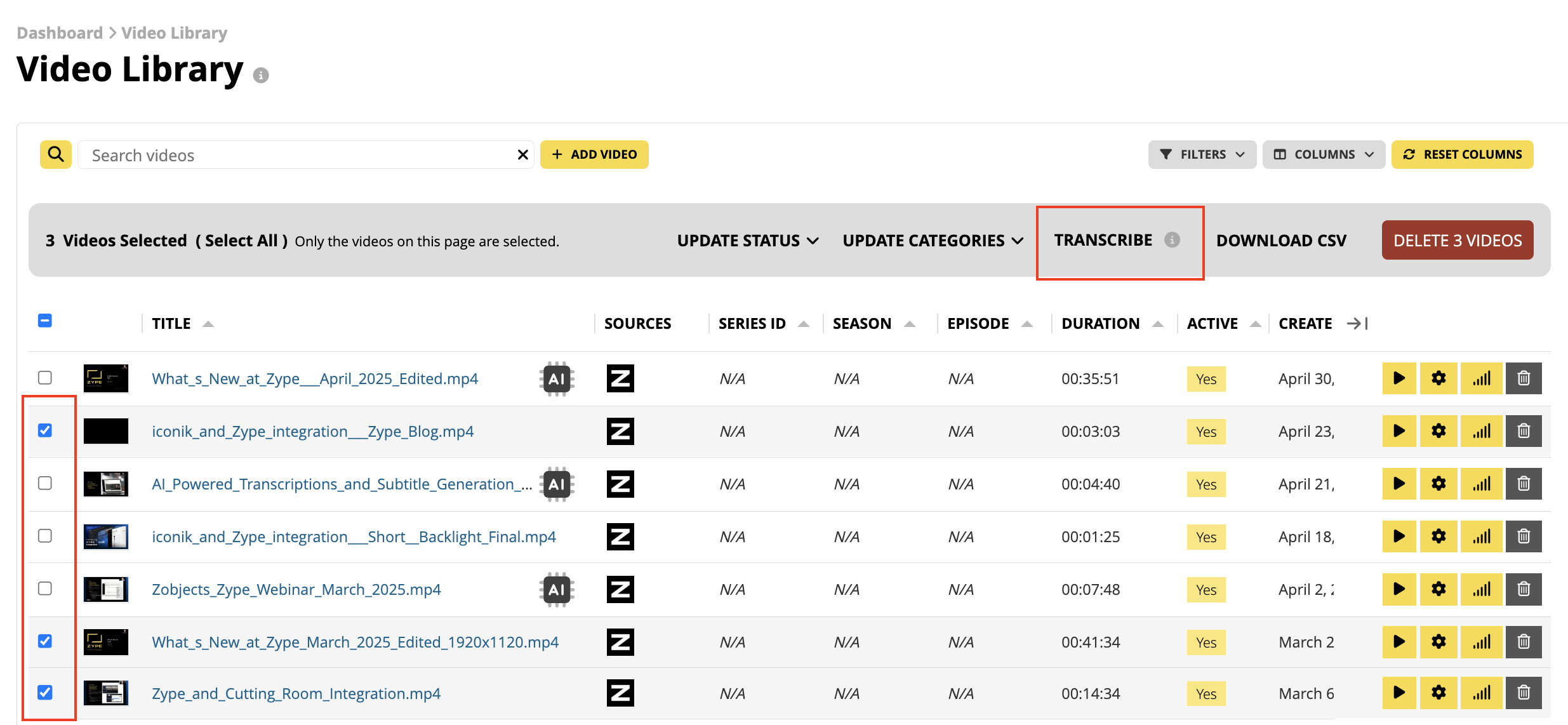The width and height of the screenshot is (1568, 725).
Task: Open Zype_and_Cutting_Room_Integration.mp4 title link
Action: [296, 693]
